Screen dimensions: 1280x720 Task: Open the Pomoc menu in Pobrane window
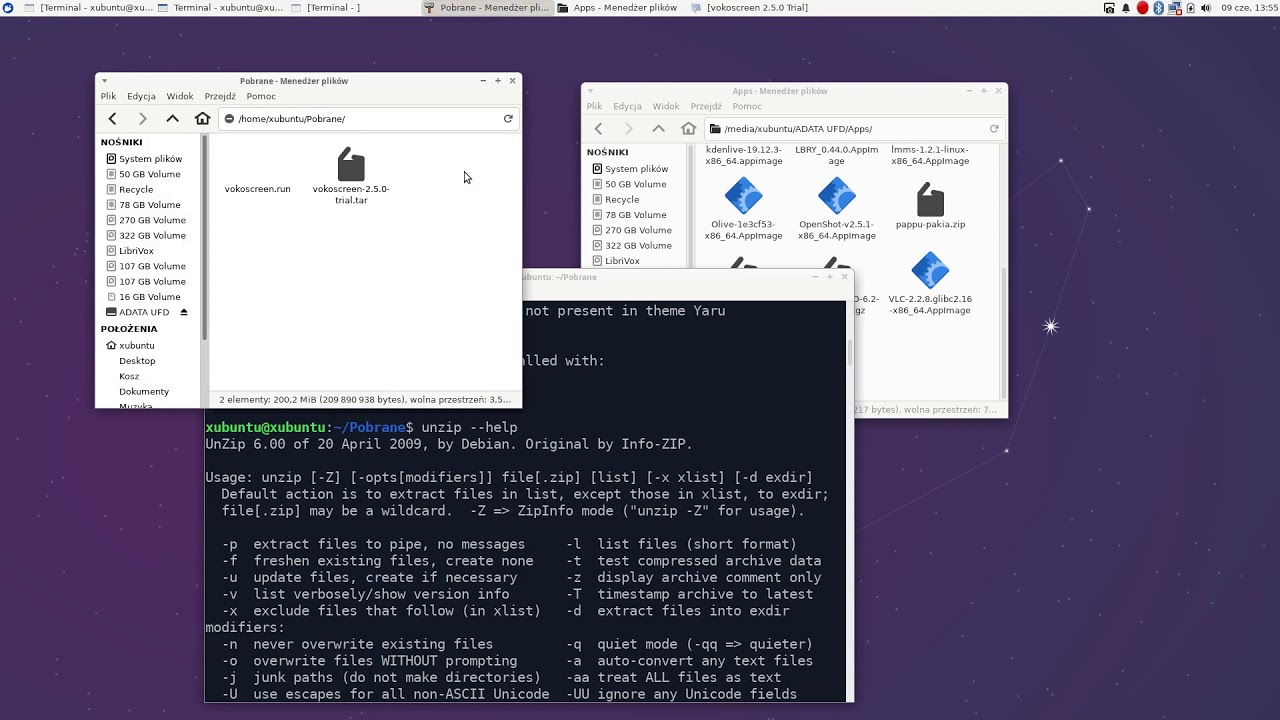coord(261,96)
